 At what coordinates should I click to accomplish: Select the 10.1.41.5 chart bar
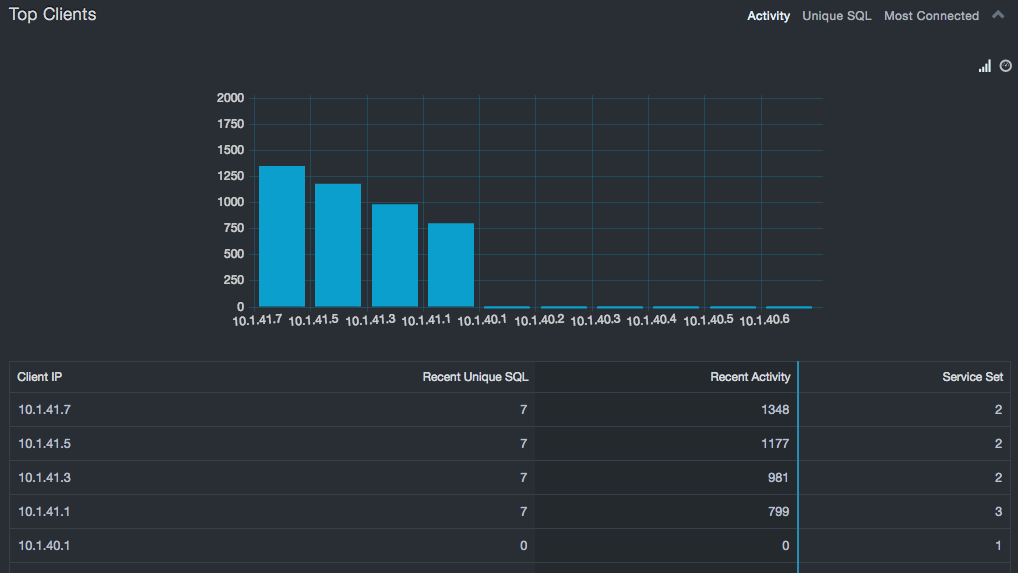338,245
